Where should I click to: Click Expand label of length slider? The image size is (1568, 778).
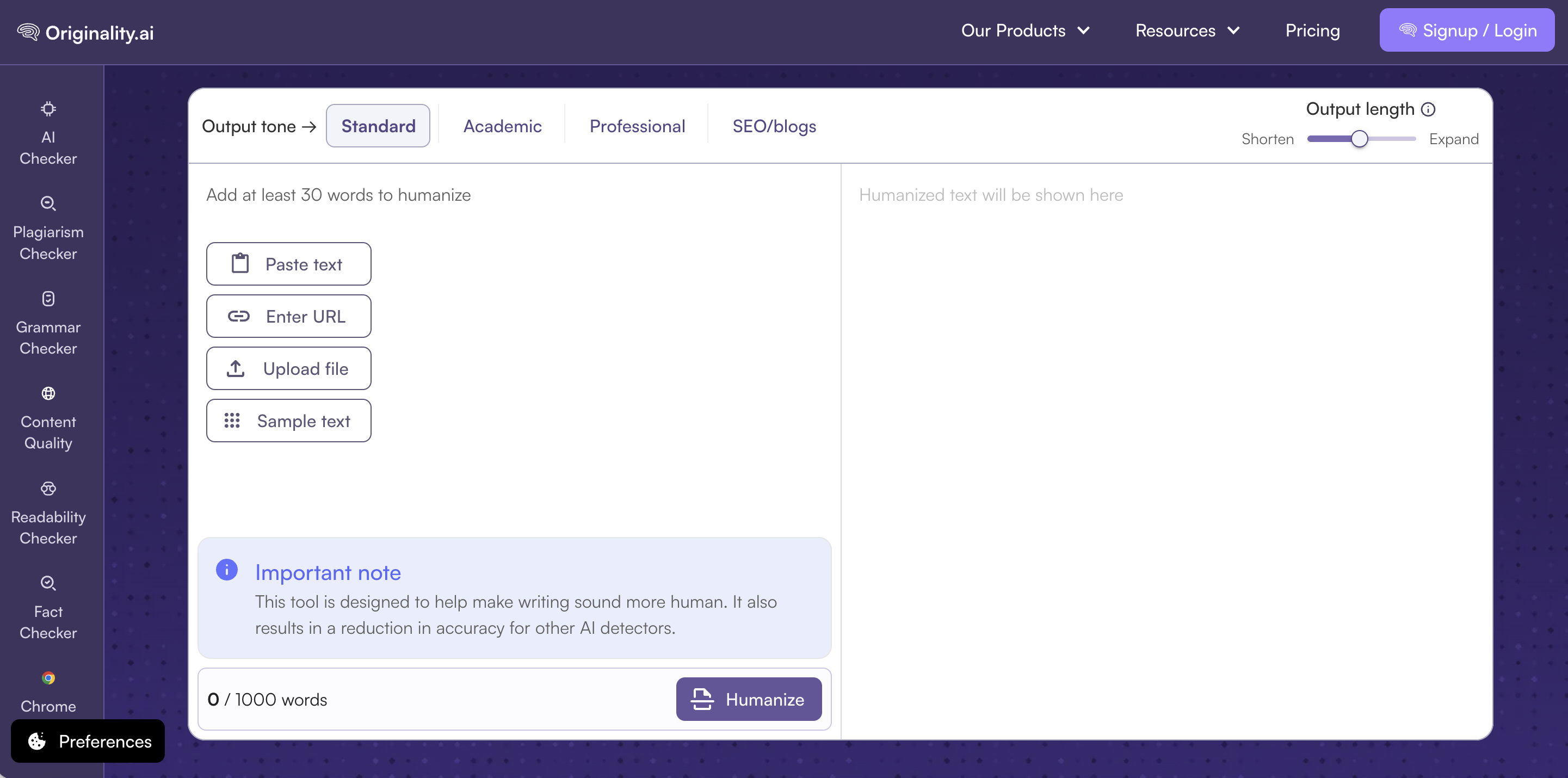point(1454,139)
